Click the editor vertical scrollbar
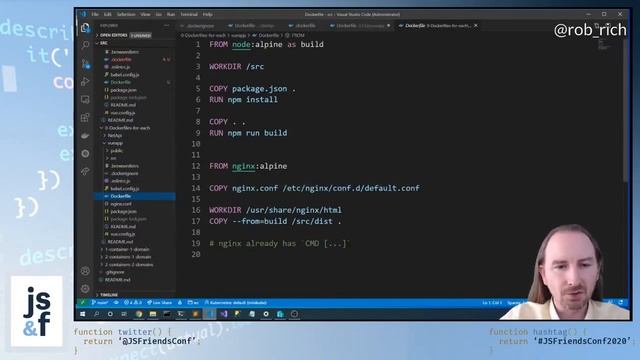 [626, 110]
